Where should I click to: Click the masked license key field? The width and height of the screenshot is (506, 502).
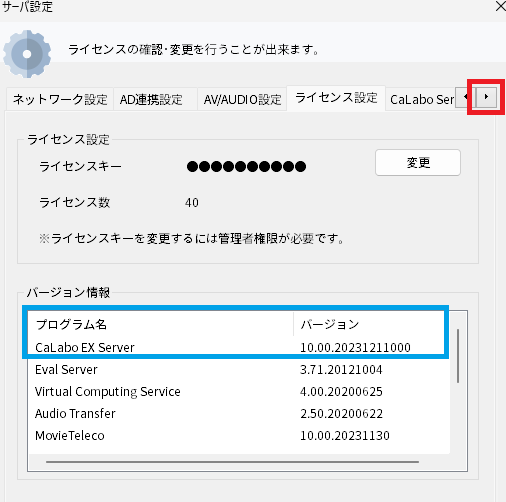coord(246,166)
